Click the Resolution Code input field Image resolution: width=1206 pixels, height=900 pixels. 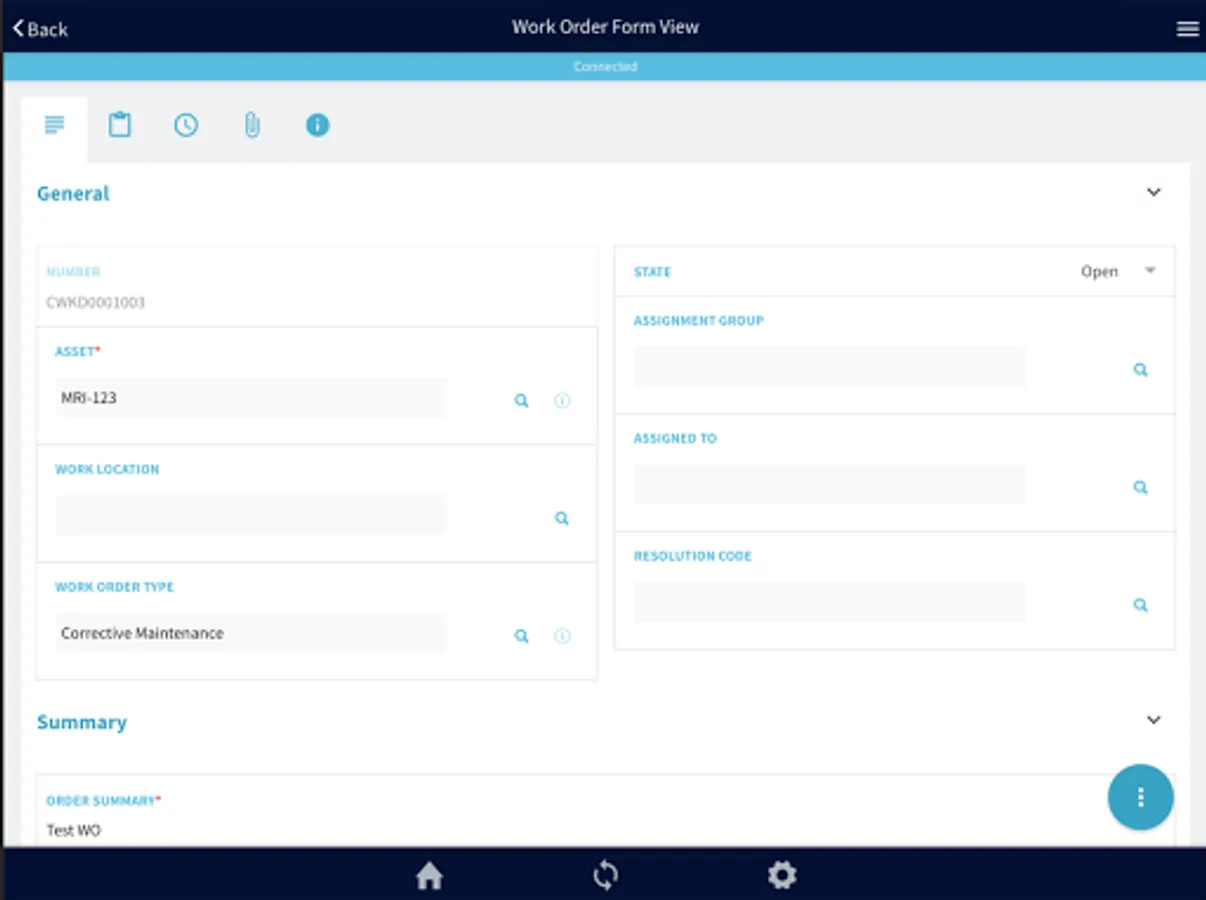tap(830, 602)
